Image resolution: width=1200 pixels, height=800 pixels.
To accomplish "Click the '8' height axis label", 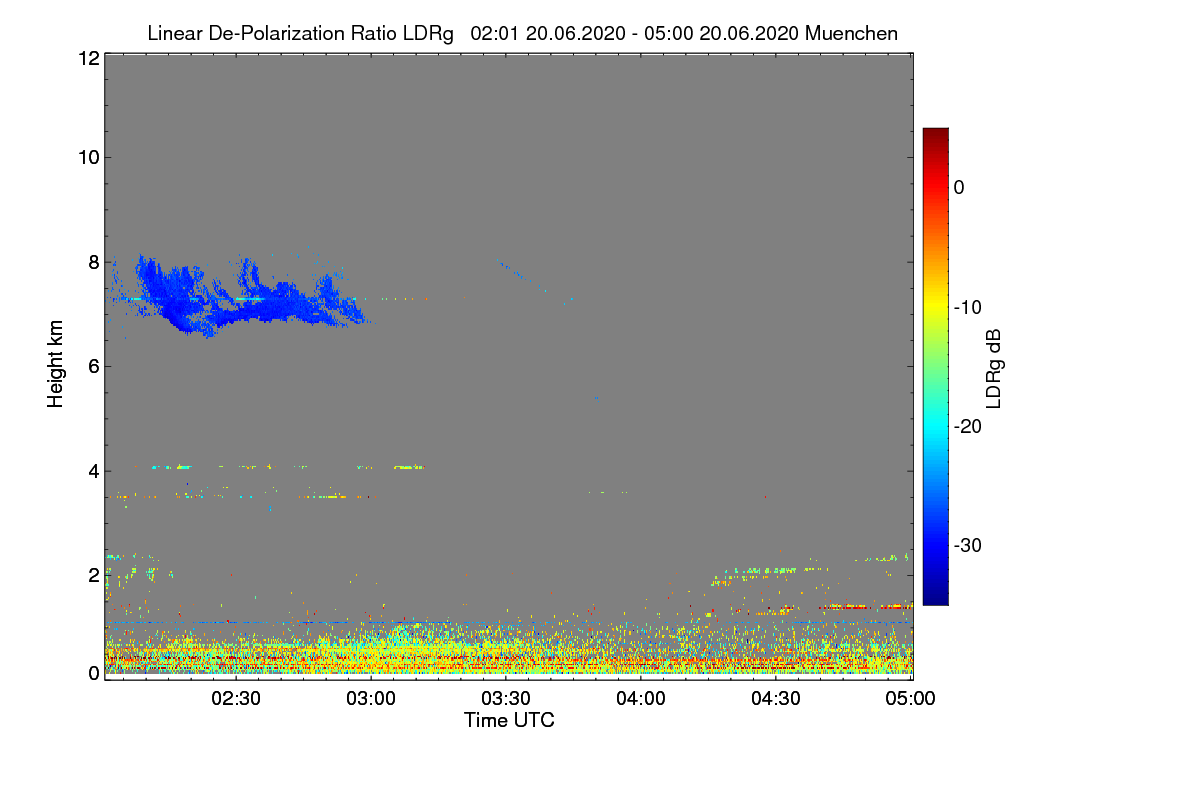I will click(x=93, y=262).
